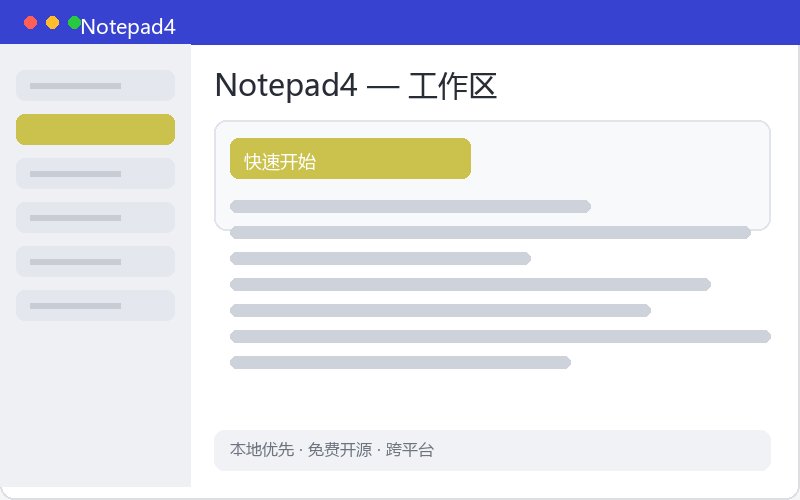Click the 快速开始 button

click(x=350, y=159)
